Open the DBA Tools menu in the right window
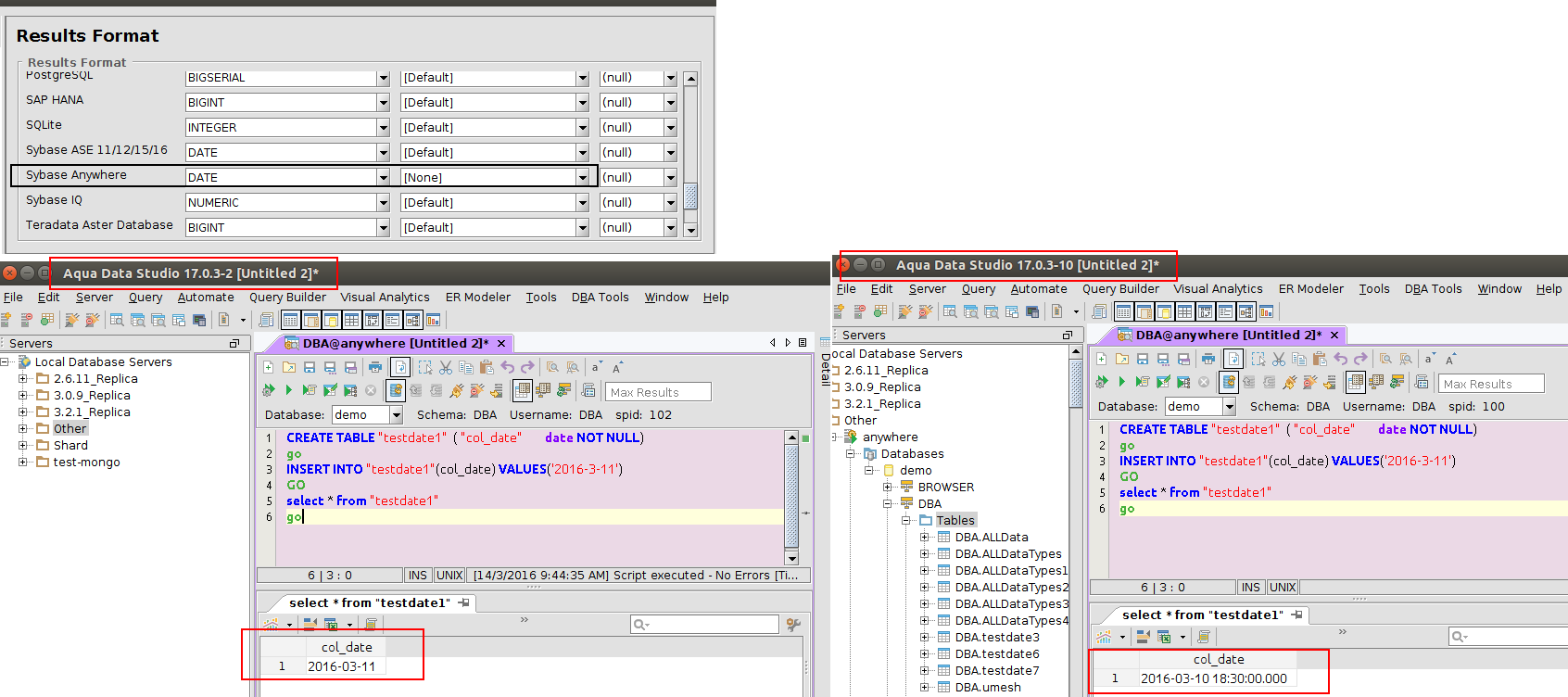The height and width of the screenshot is (697, 1568). [x=1433, y=289]
